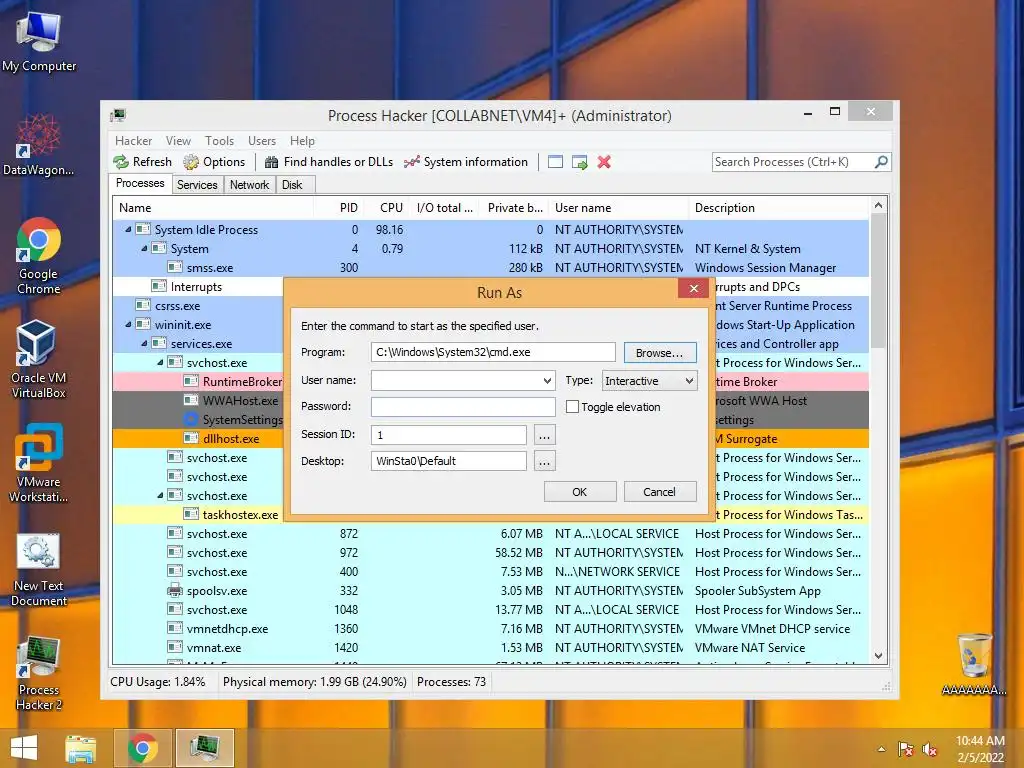This screenshot has height=768, width=1024.
Task: Close the Run As dialog
Action: [x=694, y=288]
